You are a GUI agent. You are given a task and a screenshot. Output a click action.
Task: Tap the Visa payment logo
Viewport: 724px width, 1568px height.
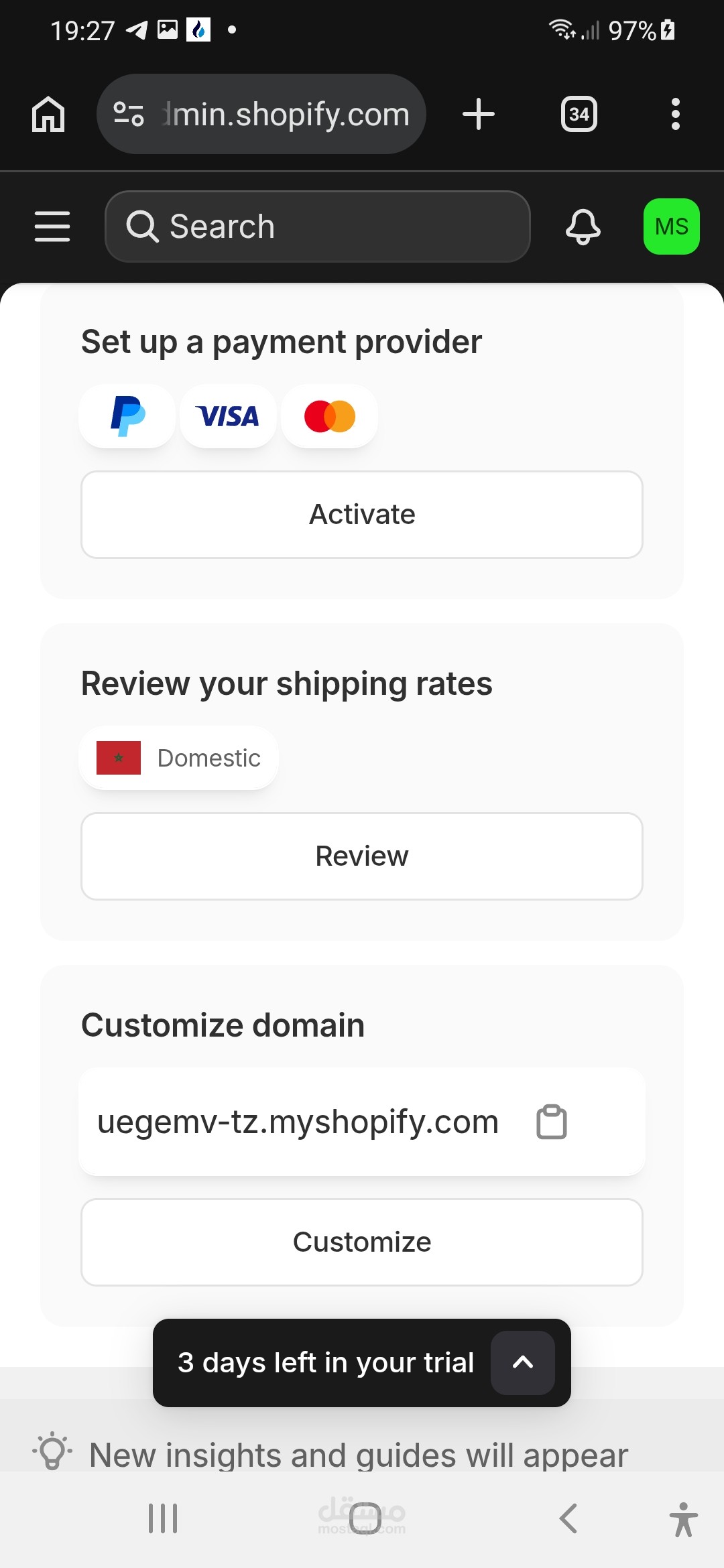[x=228, y=416]
